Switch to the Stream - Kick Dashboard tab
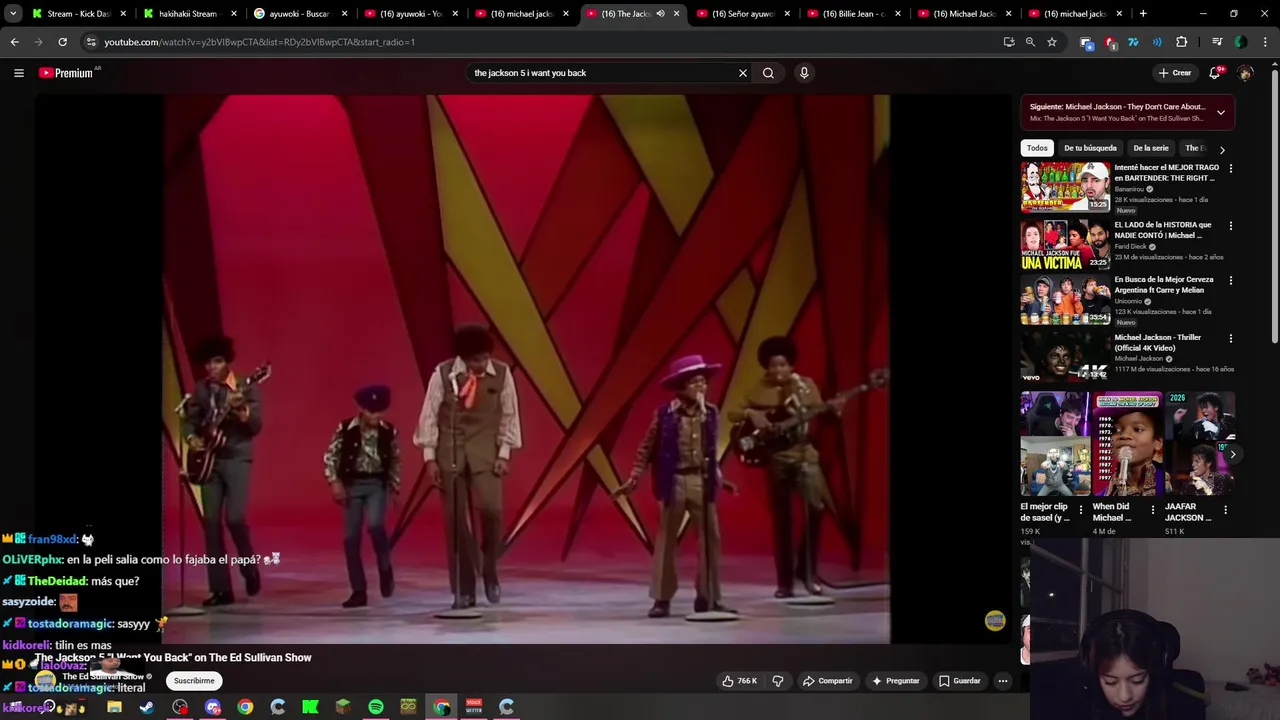This screenshot has height=720, width=1280. [x=79, y=14]
